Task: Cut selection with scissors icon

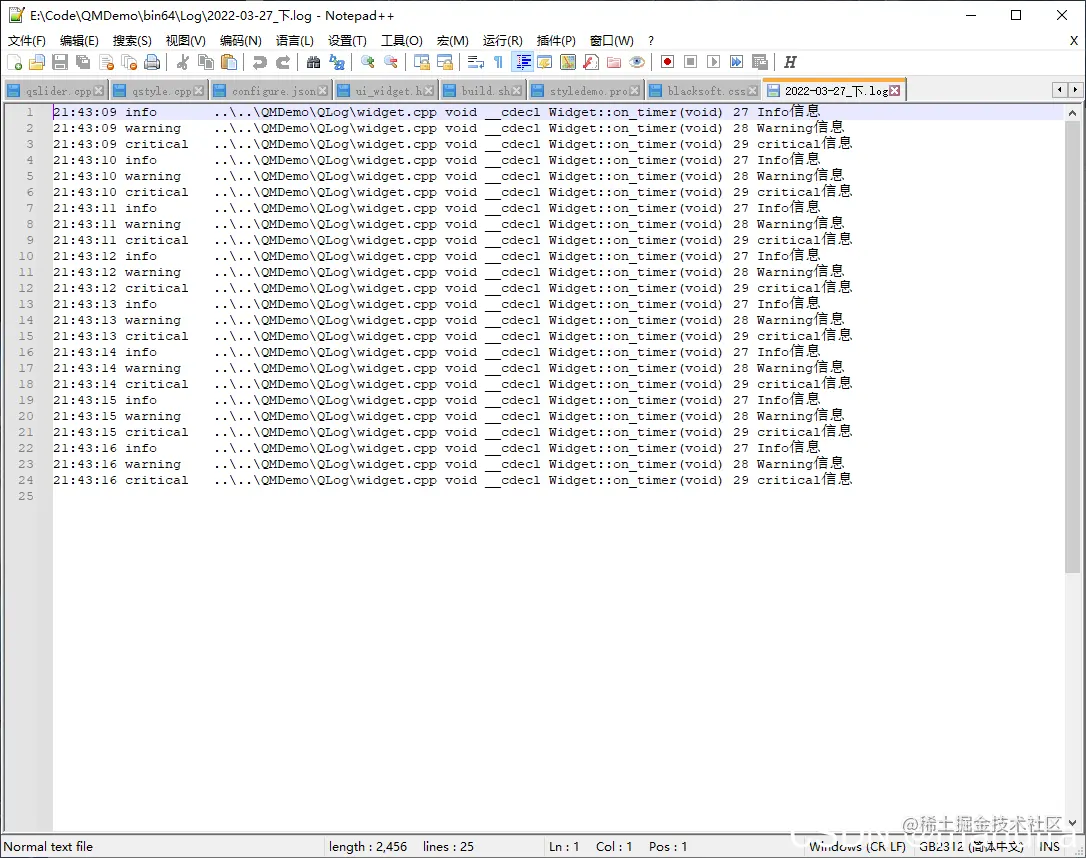Action: coord(183,62)
